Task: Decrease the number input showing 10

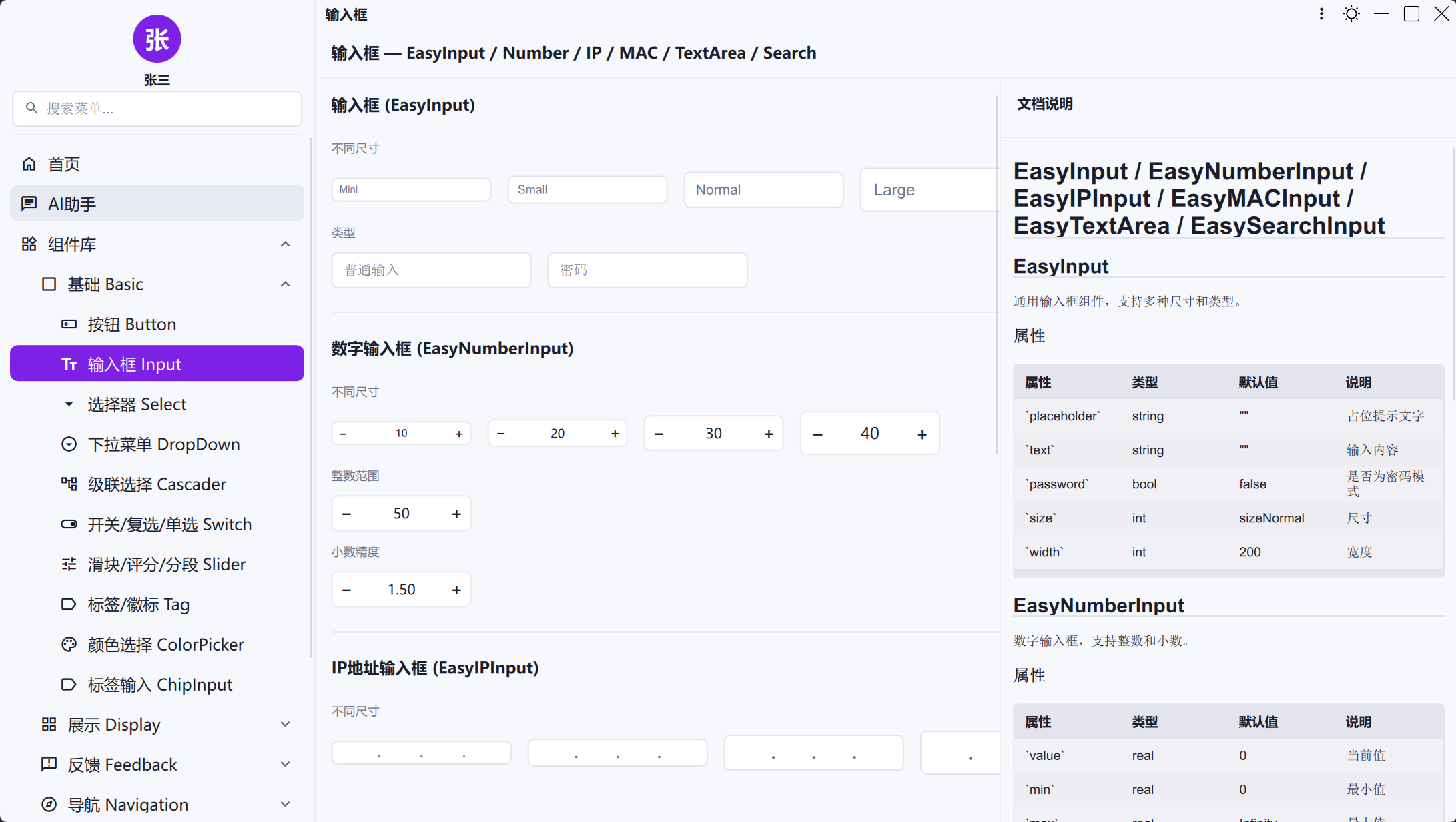Action: [x=343, y=434]
